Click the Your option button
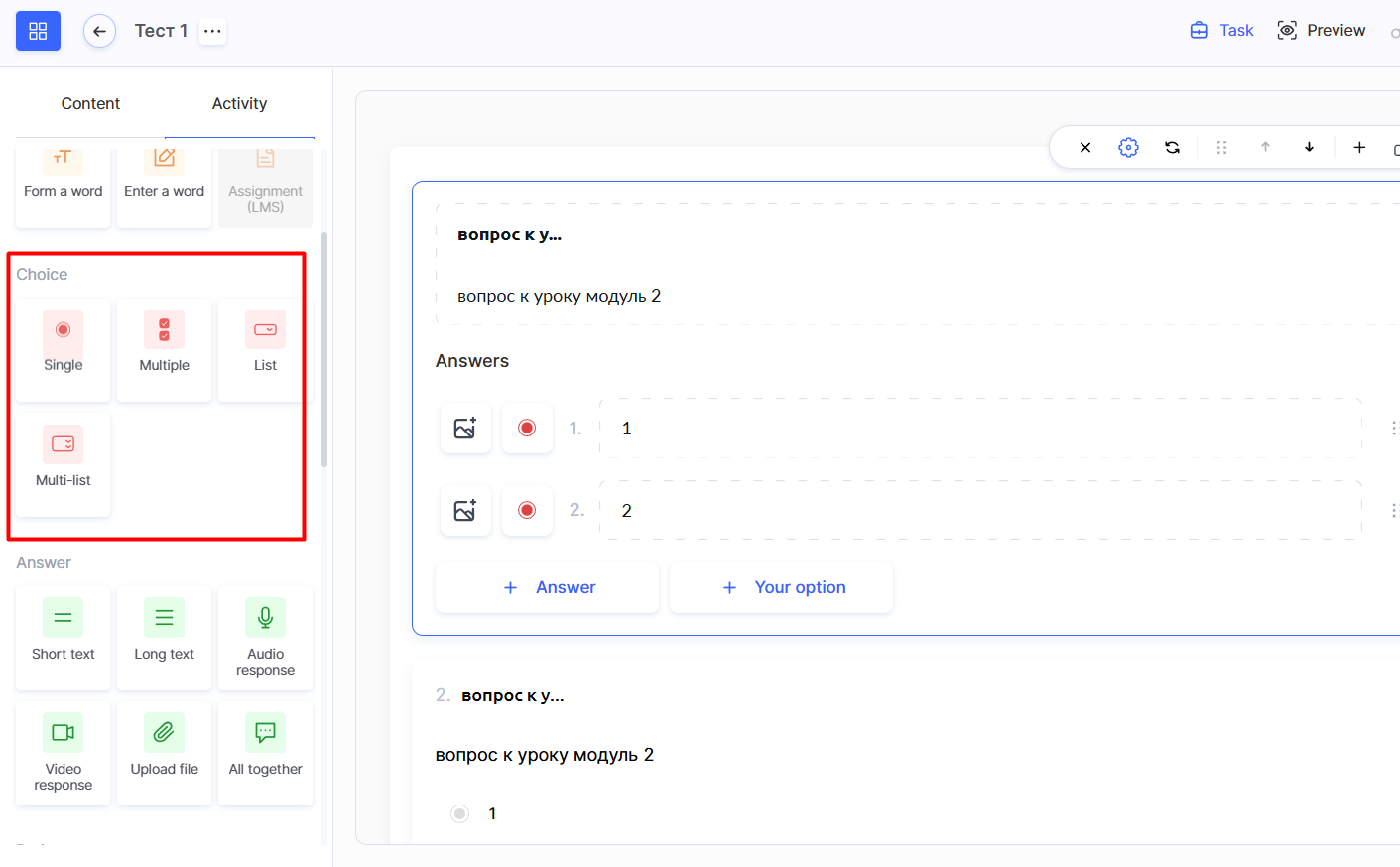Screen dimensions: 1400x867 [782, 587]
